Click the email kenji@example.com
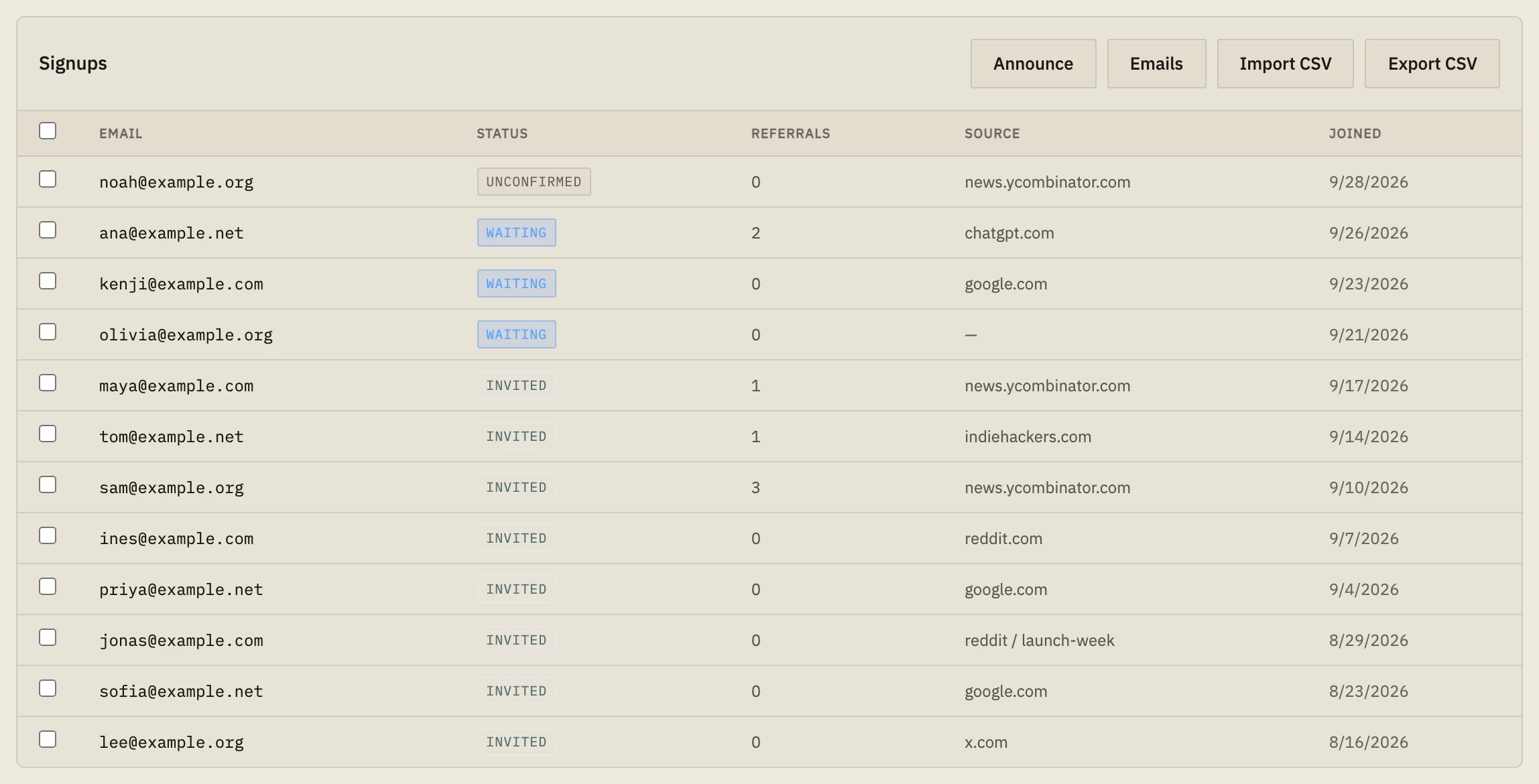Image resolution: width=1539 pixels, height=784 pixels. pos(181,284)
